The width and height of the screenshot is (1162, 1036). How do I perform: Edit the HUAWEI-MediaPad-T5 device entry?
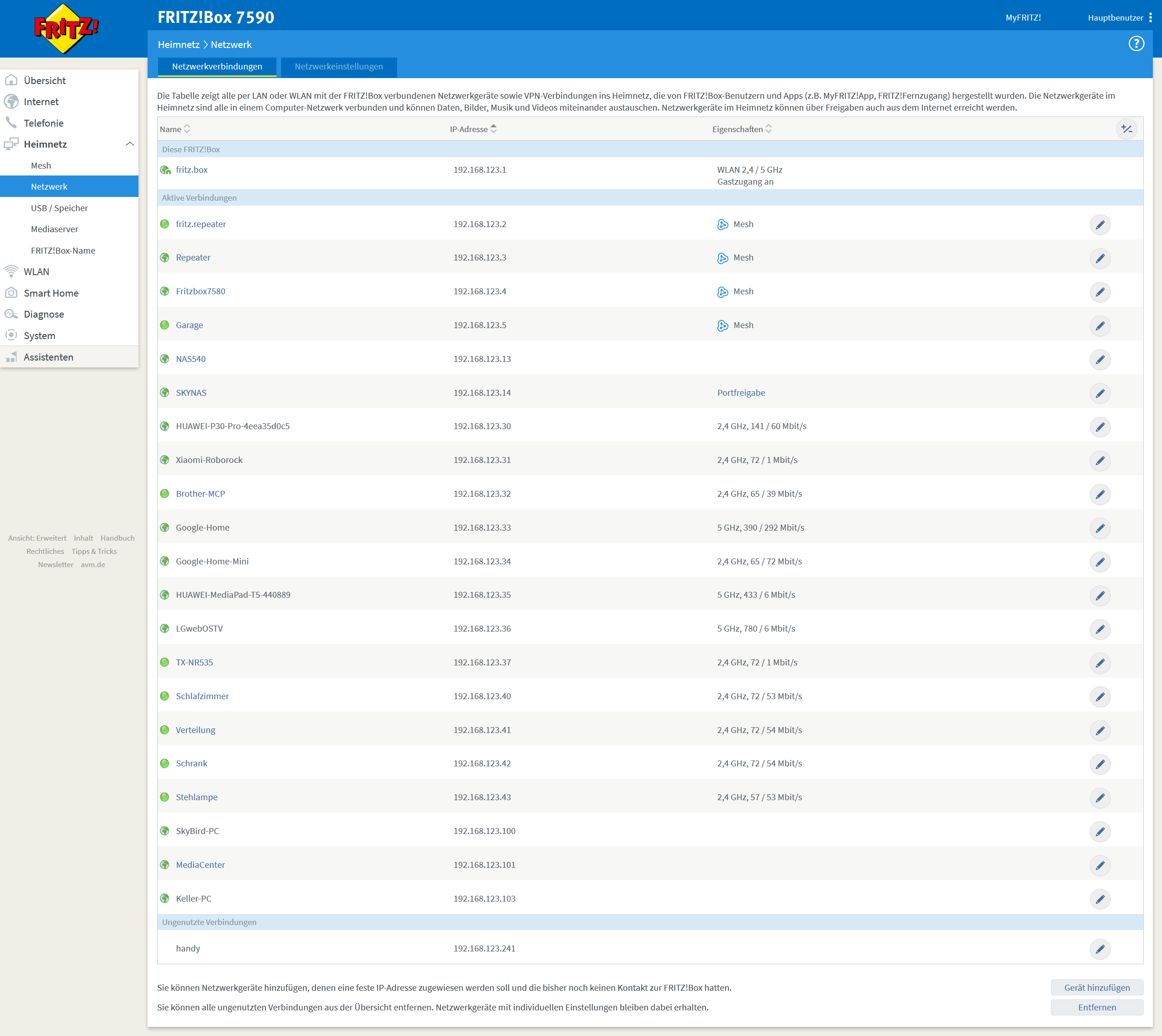tap(1100, 595)
